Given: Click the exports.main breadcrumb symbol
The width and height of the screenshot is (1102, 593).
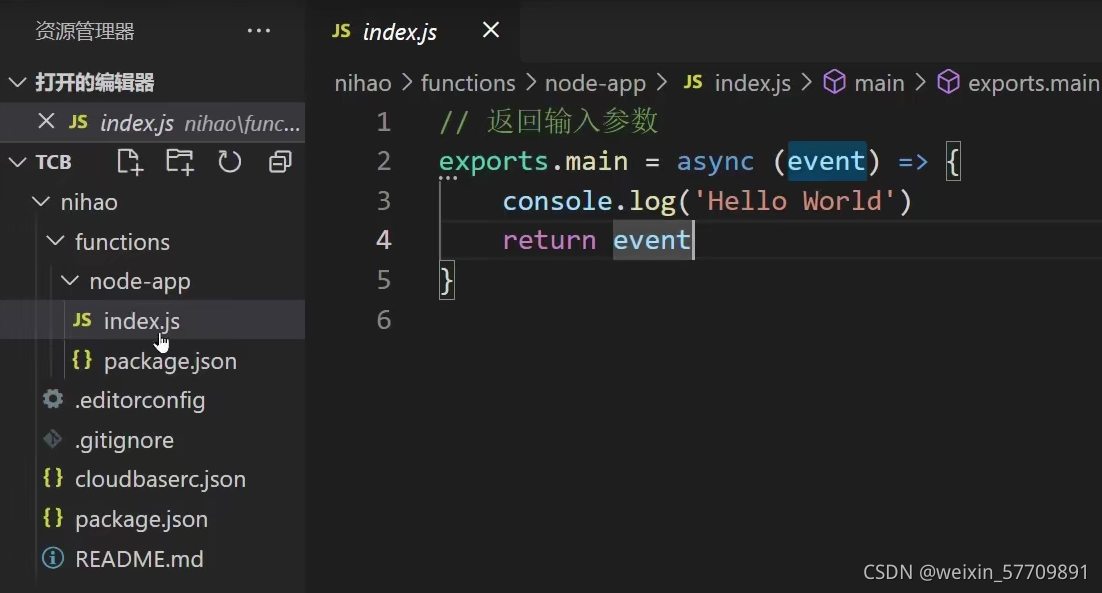Looking at the screenshot, I should click(x=1034, y=84).
